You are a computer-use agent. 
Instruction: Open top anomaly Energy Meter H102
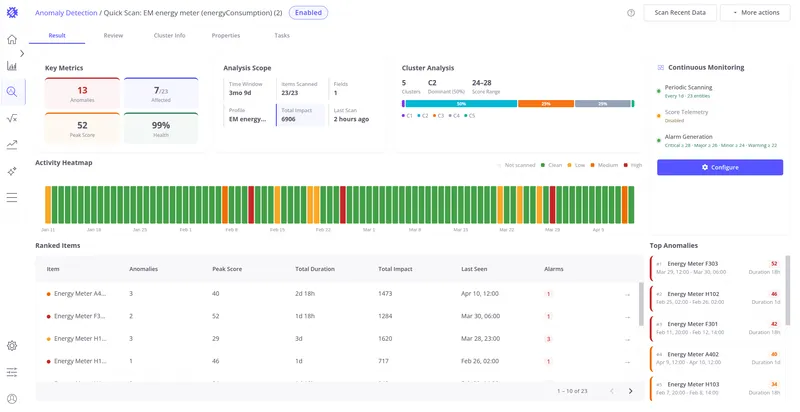(x=715, y=298)
